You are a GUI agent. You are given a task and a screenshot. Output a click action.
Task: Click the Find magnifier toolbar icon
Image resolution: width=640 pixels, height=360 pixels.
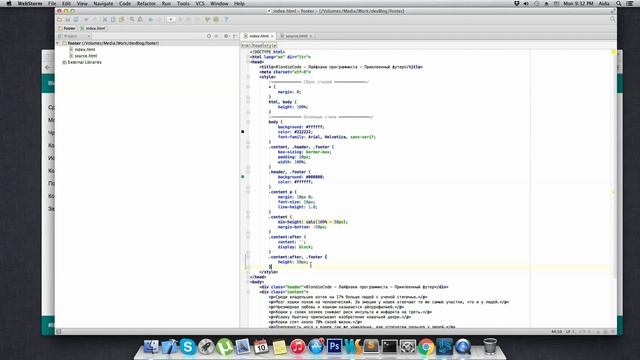pyautogui.click(x=132, y=19)
